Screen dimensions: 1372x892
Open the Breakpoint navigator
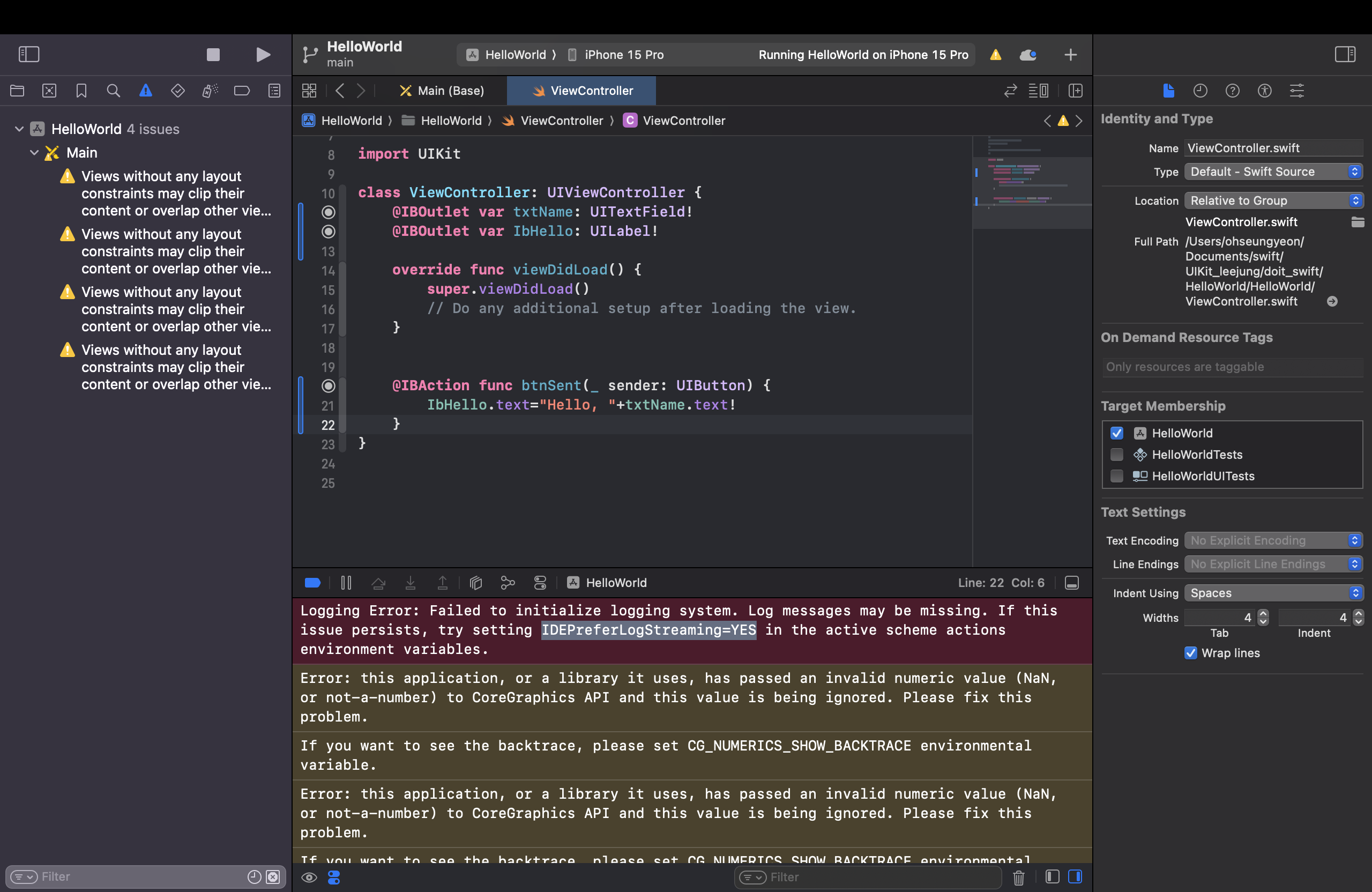coord(242,91)
